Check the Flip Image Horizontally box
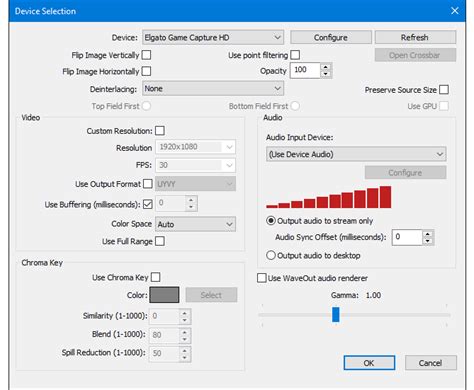The image size is (474, 390). [146, 71]
